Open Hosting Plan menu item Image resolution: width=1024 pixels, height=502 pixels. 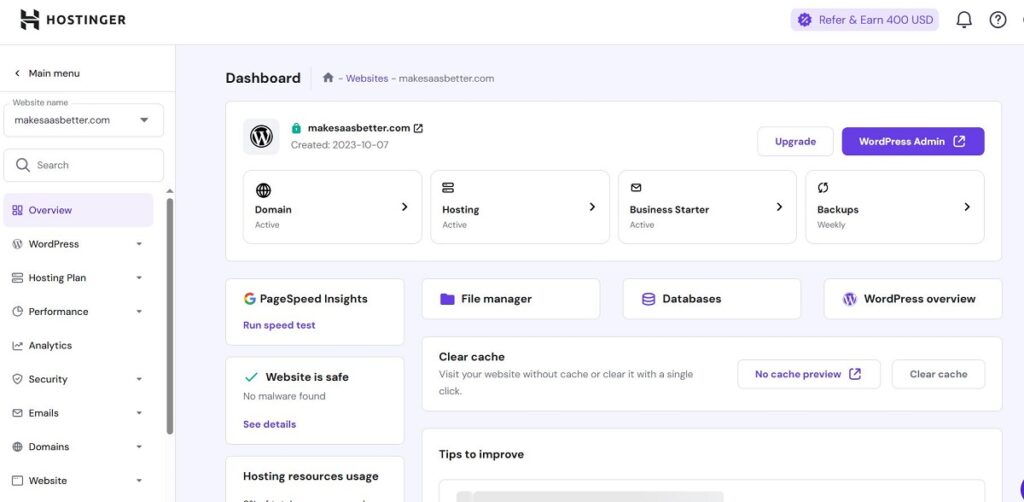[x=78, y=278]
